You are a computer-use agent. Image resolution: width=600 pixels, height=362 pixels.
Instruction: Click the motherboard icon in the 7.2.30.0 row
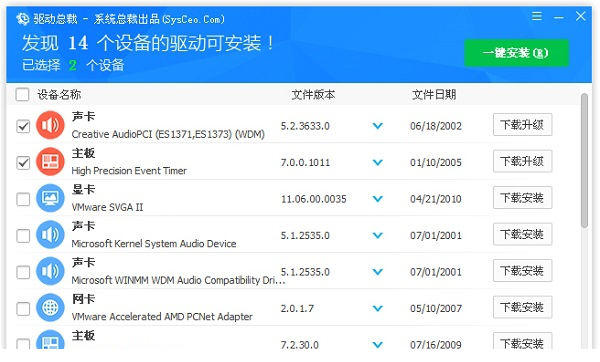(x=50, y=340)
